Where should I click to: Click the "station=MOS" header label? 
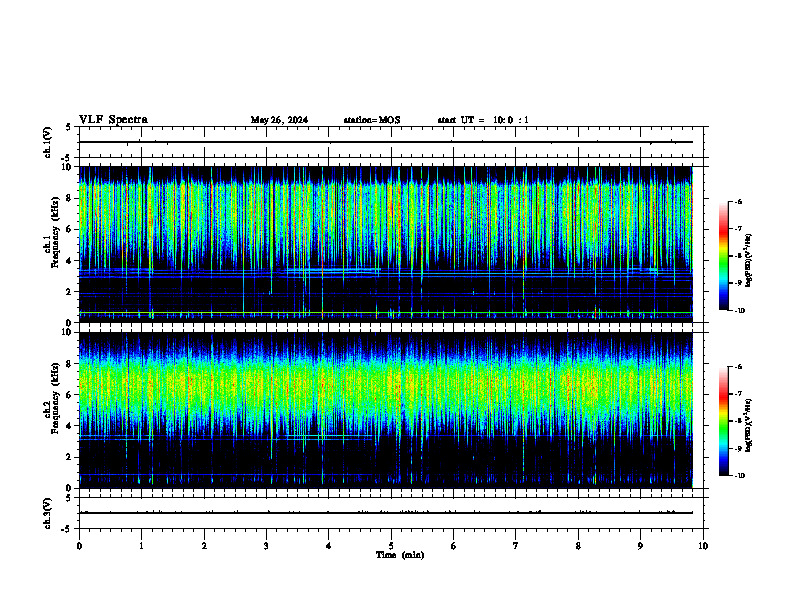[372, 120]
